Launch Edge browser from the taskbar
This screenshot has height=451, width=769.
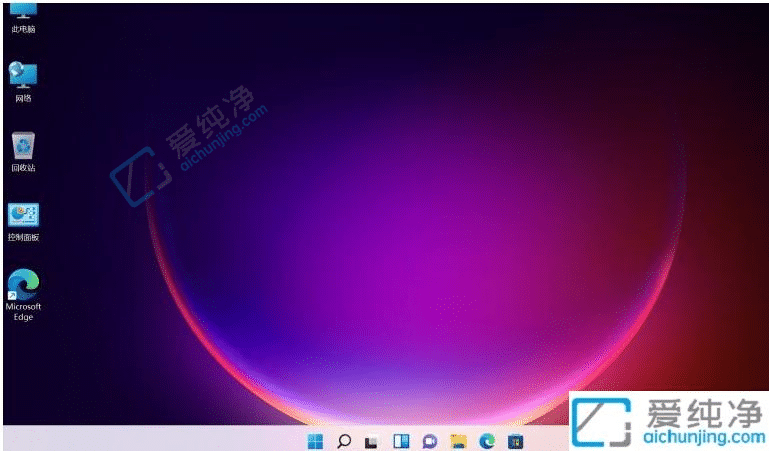(x=487, y=441)
